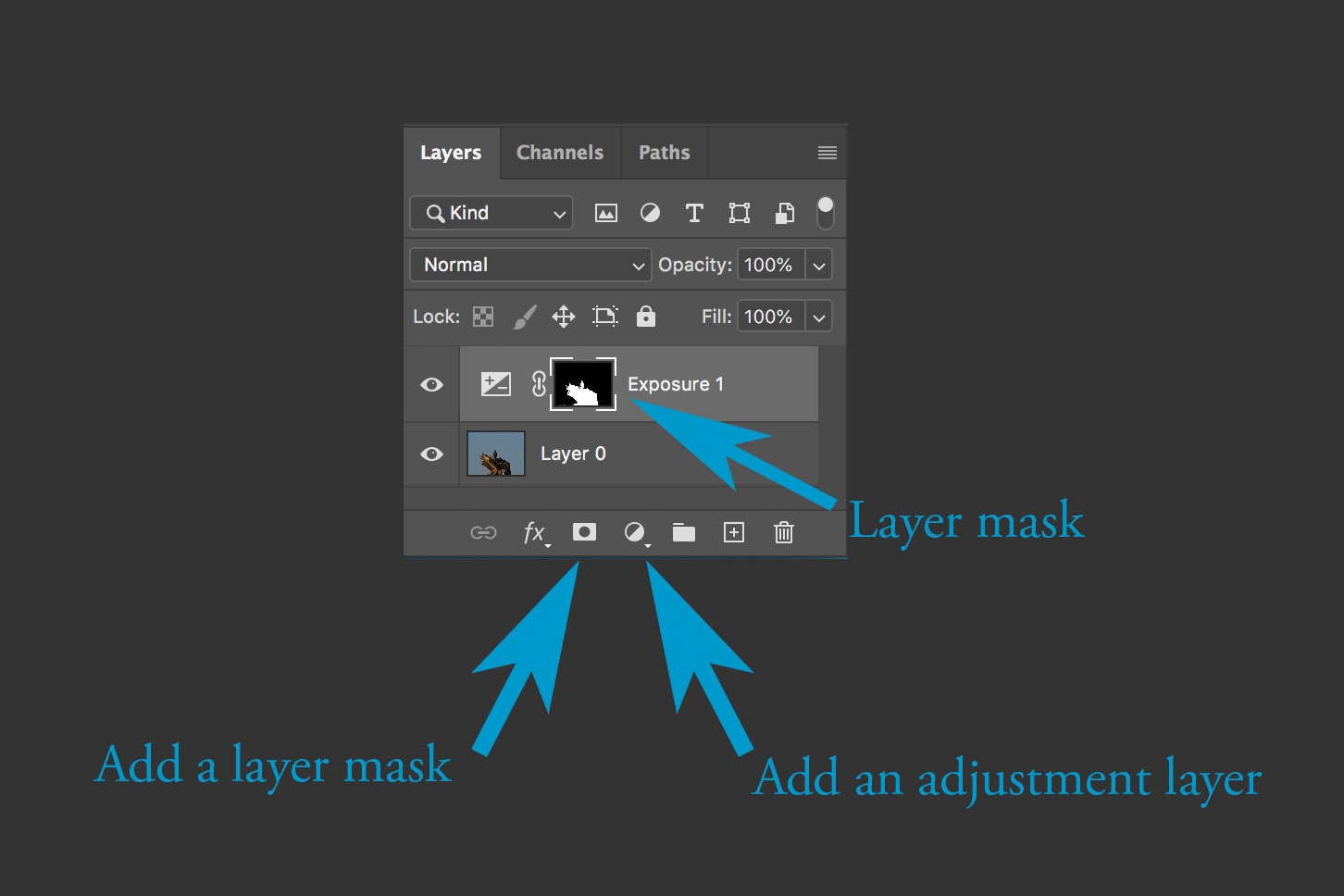Viewport: 1344px width, 896px height.
Task: Click the Filter for type layers icon
Action: pyautogui.click(x=694, y=213)
